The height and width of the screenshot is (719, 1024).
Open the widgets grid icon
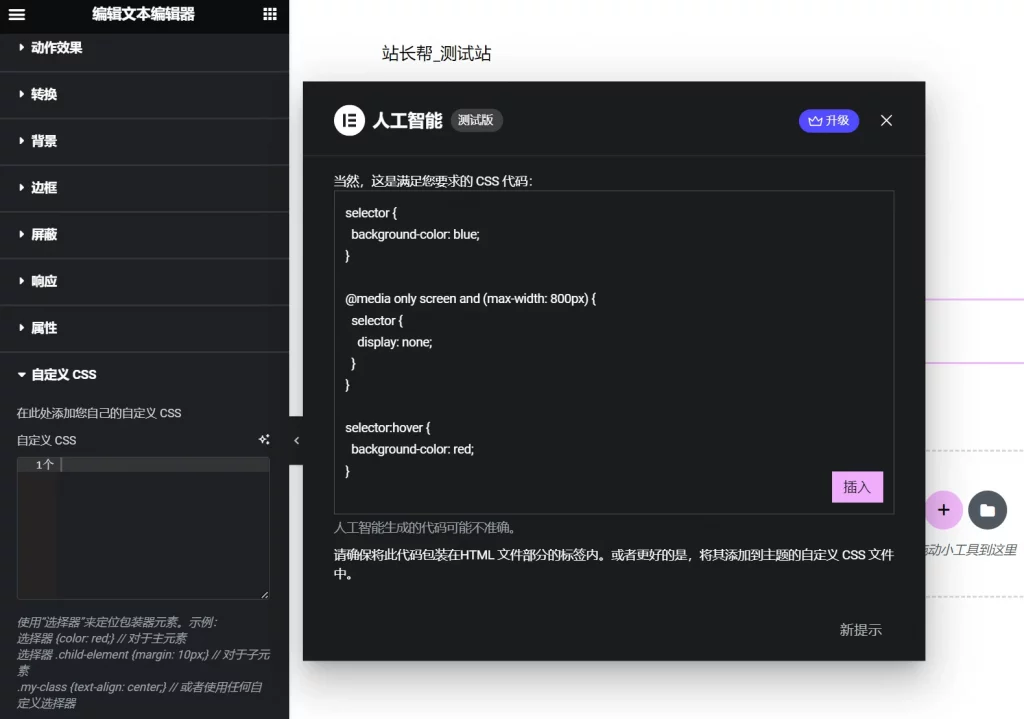point(270,14)
